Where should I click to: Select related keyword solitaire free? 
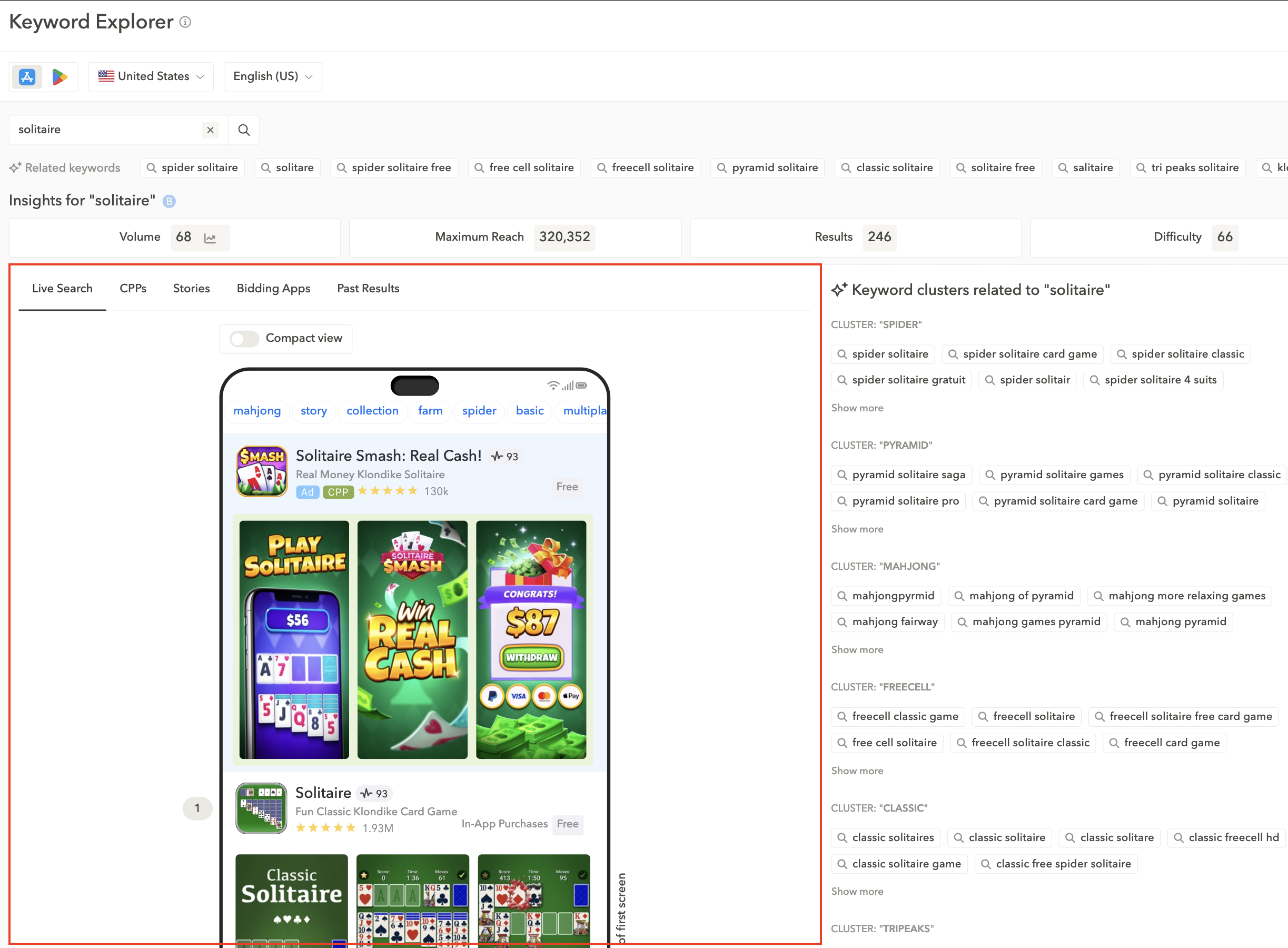coord(995,168)
